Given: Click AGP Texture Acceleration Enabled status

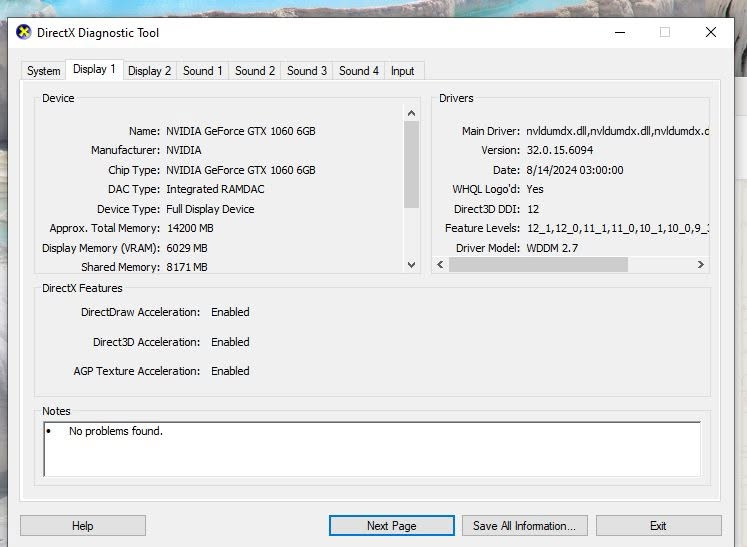Looking at the screenshot, I should click(231, 371).
